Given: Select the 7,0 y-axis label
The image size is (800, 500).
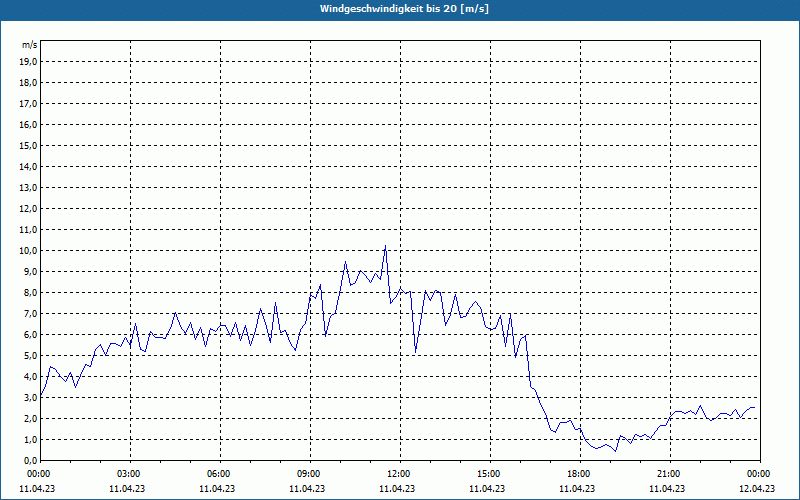Looking at the screenshot, I should click(30, 313).
